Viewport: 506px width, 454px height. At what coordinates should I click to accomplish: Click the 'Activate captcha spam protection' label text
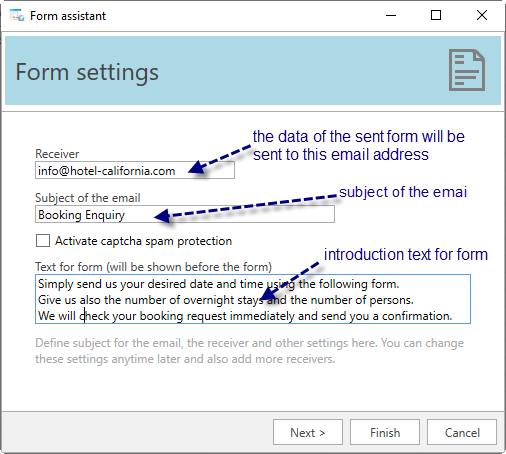coord(143,241)
